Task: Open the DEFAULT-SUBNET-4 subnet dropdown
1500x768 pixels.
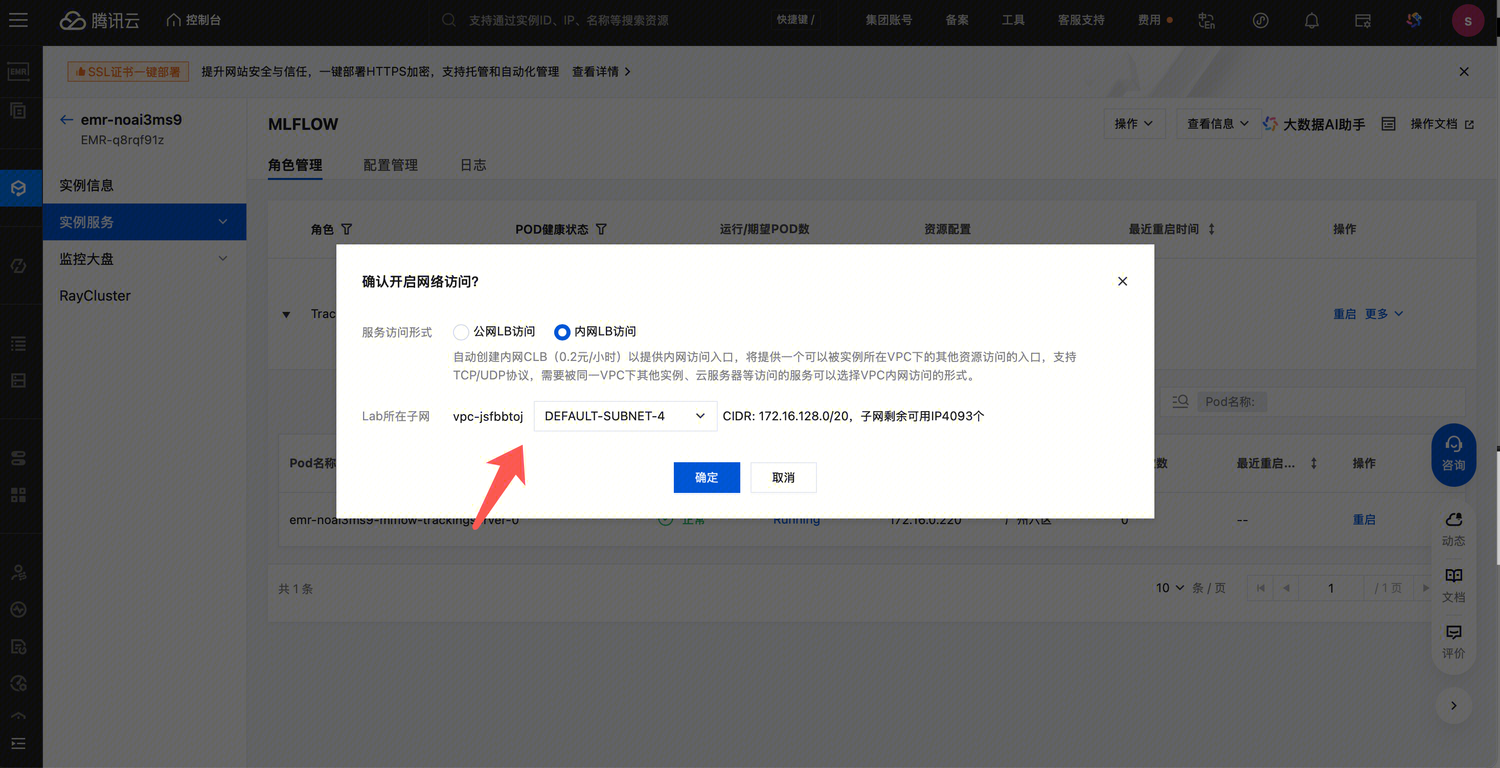Action: (x=625, y=416)
